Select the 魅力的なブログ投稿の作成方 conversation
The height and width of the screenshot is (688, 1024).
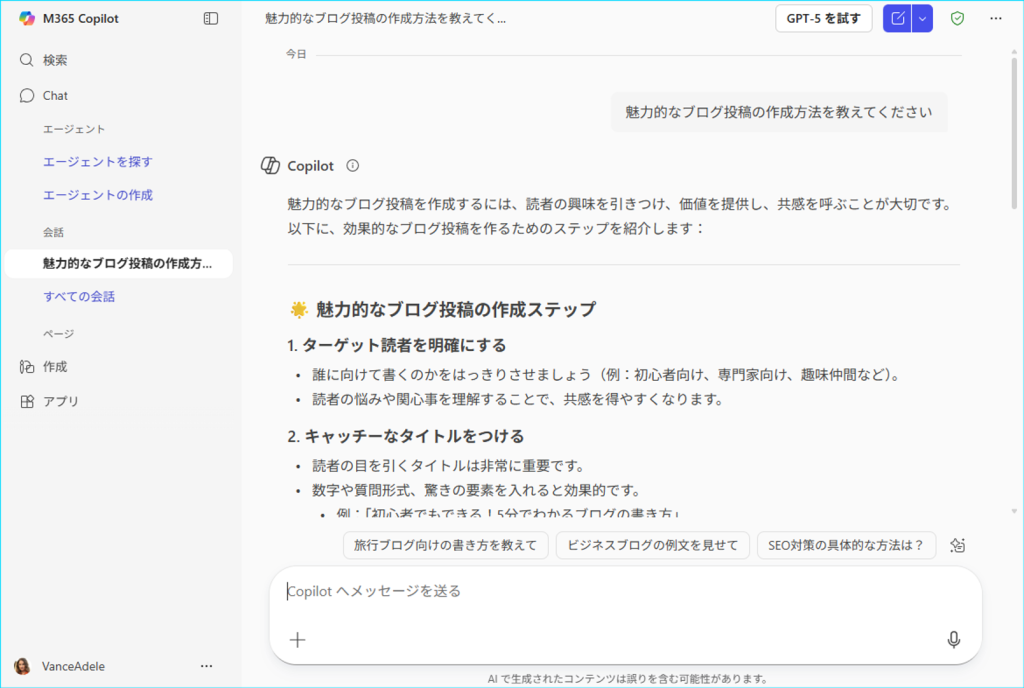click(126, 264)
